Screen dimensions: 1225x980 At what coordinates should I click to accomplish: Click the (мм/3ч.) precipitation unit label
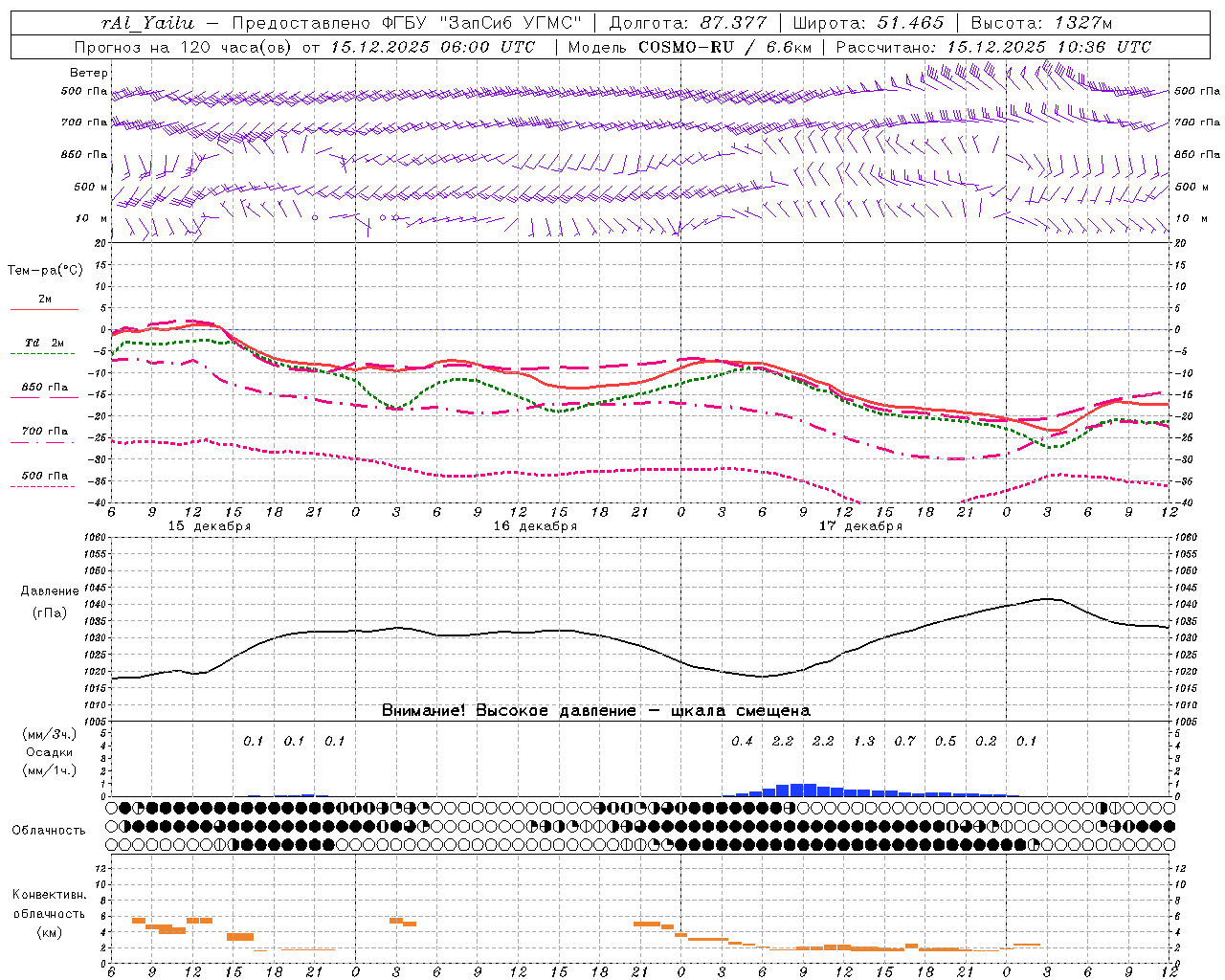(50, 734)
